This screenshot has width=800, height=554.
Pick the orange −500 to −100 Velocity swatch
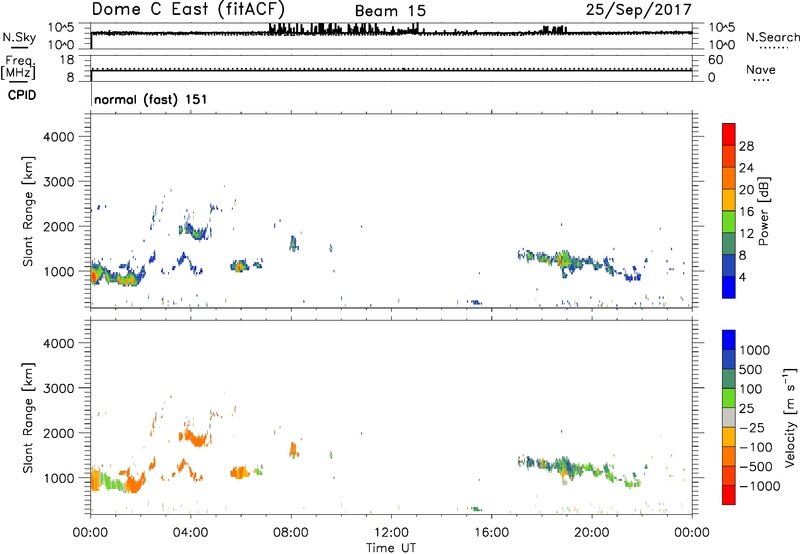pyautogui.click(x=729, y=456)
